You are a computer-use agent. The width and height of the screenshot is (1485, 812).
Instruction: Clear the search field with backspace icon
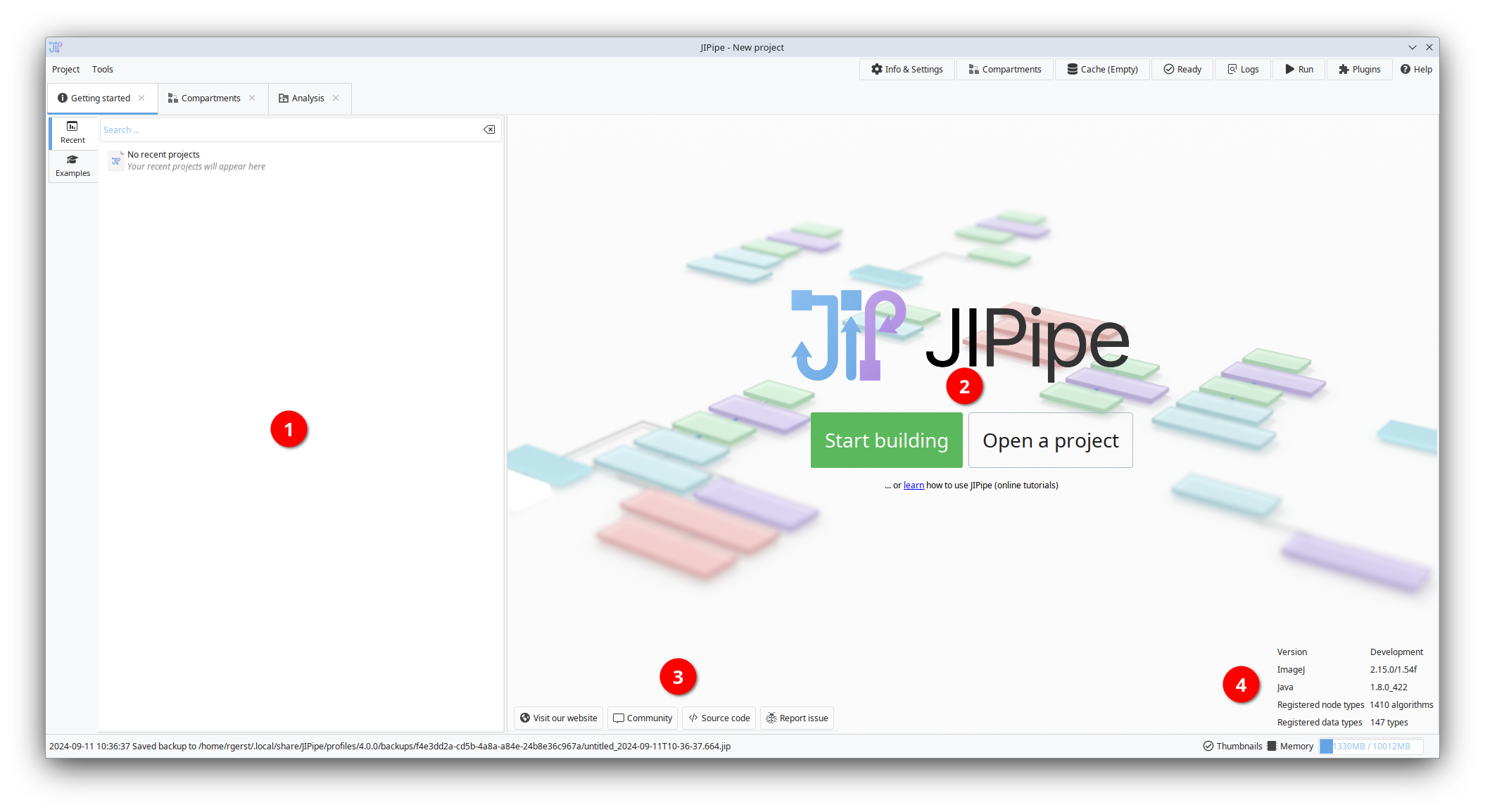(x=489, y=129)
